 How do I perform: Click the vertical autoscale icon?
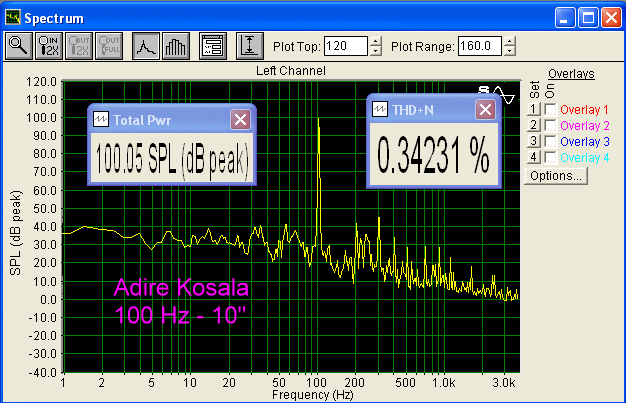point(249,45)
